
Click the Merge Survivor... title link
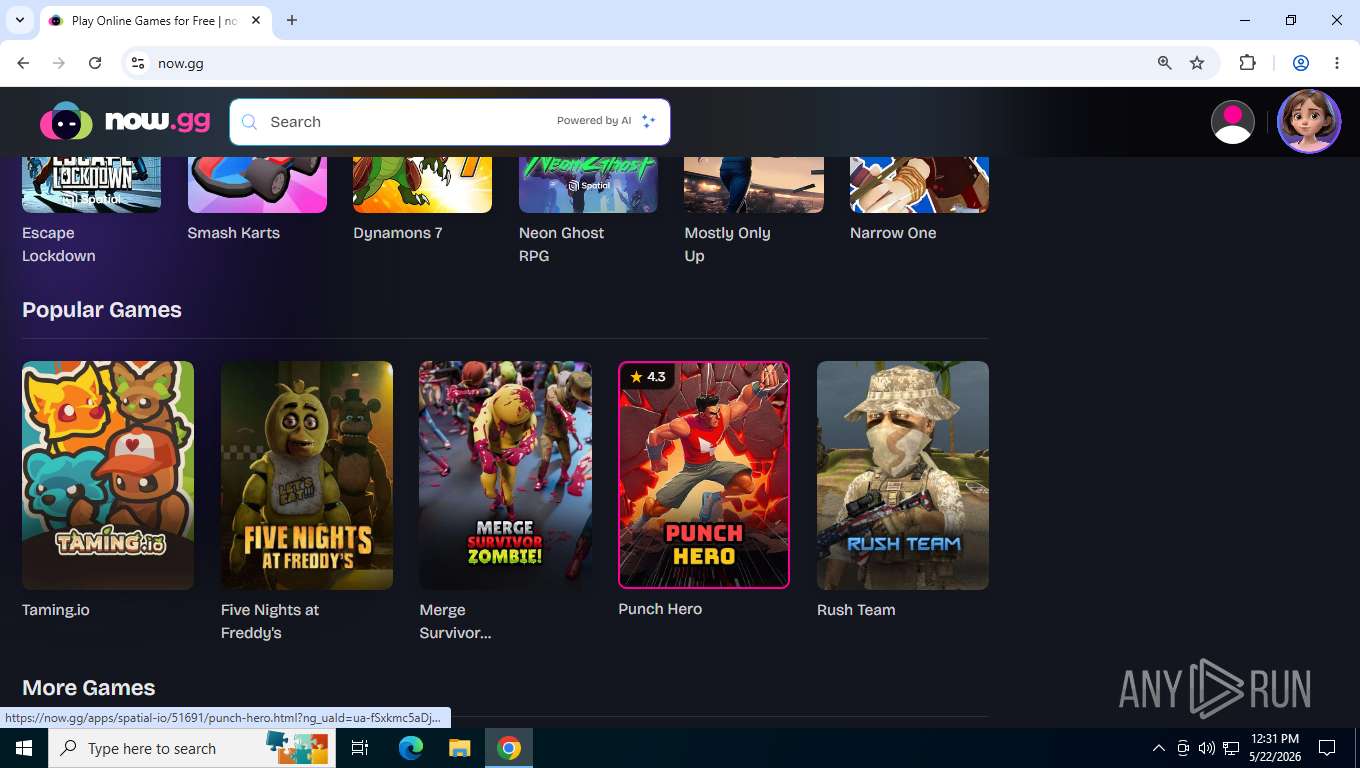(x=455, y=621)
